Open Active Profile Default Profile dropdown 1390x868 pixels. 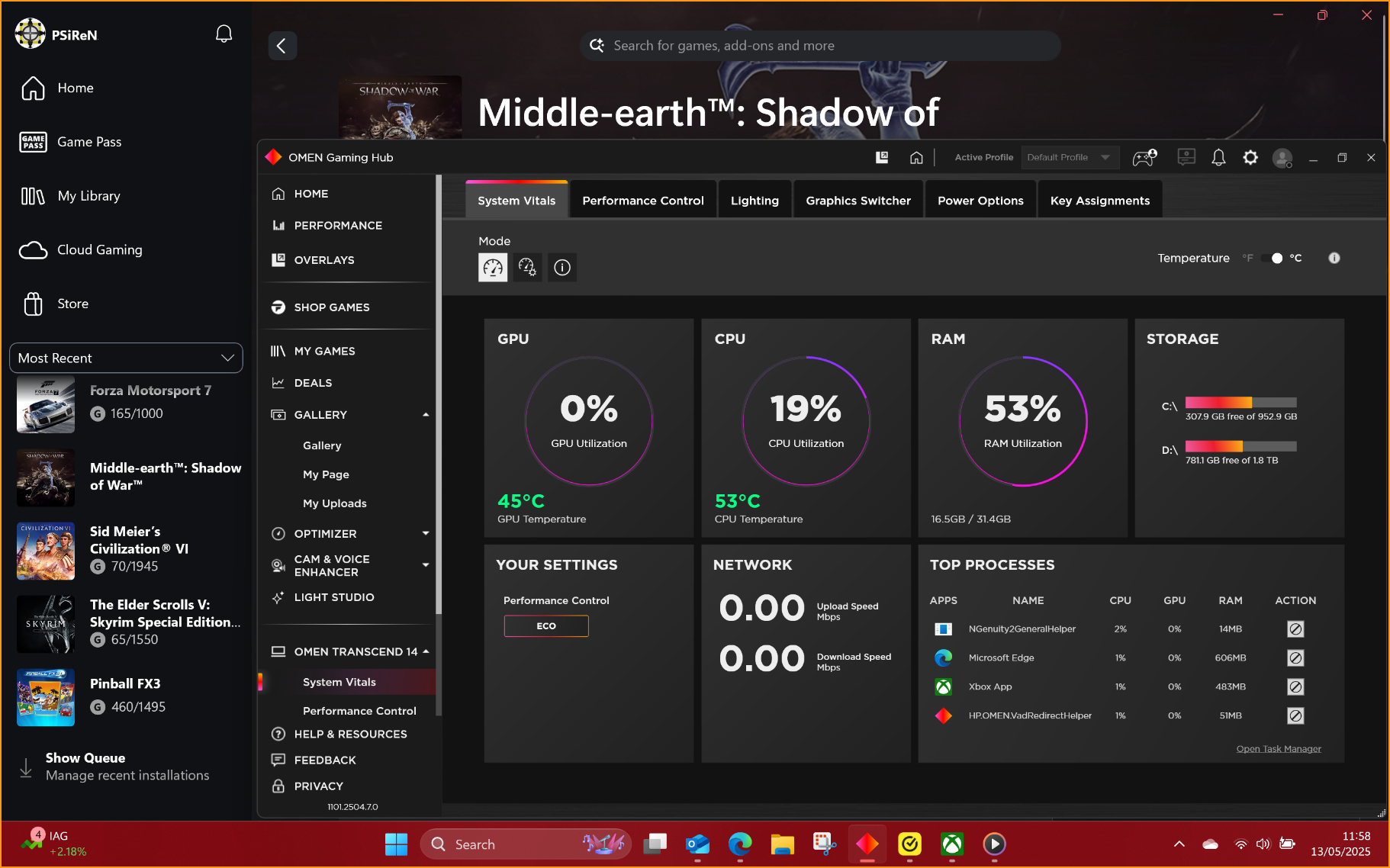1070,157
